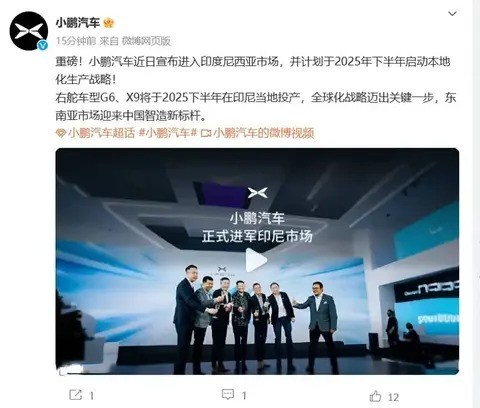This screenshot has width=480, height=408.
Task: Open comments via speech bubble icon
Action: point(228,395)
